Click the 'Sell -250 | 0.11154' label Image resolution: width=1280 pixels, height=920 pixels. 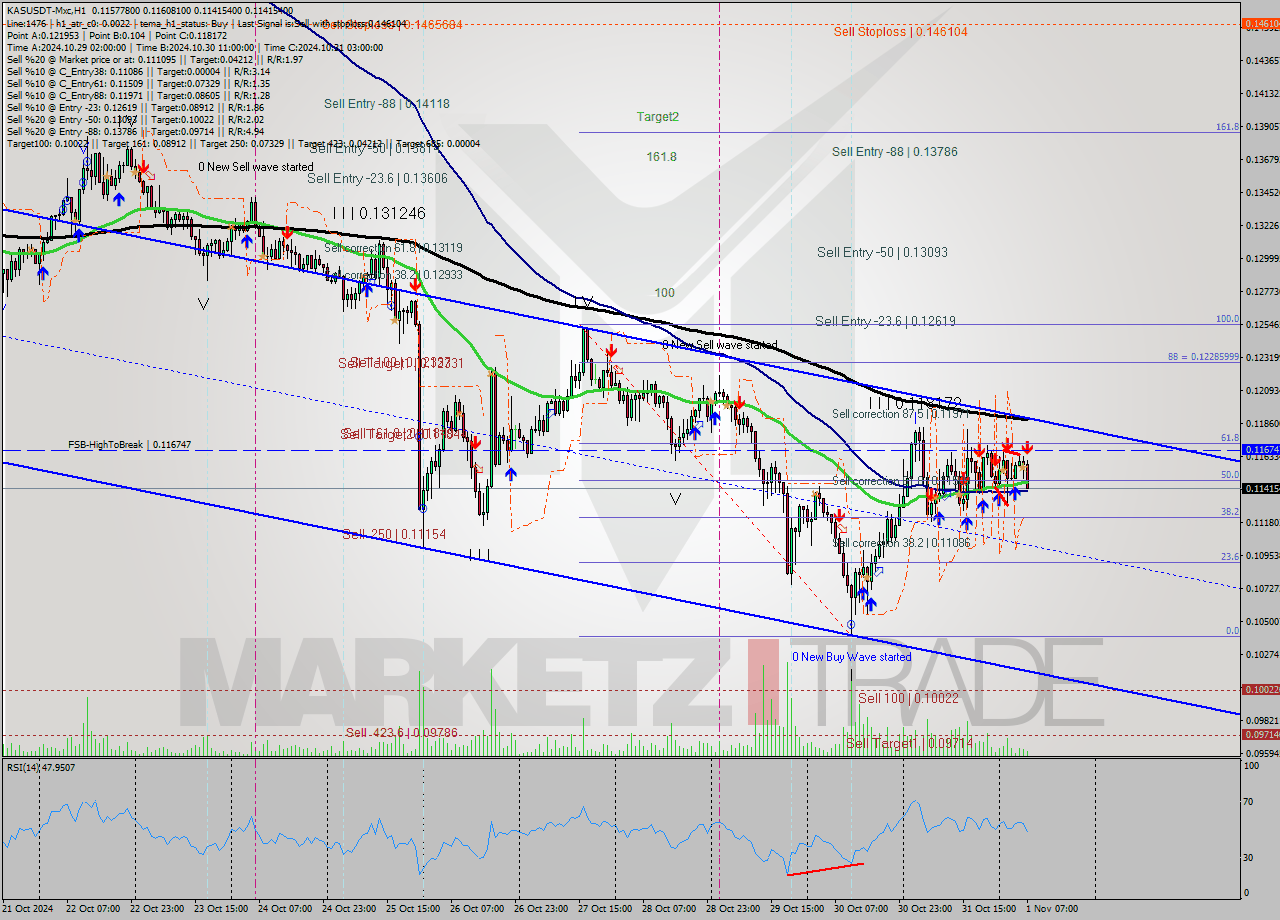395,535
